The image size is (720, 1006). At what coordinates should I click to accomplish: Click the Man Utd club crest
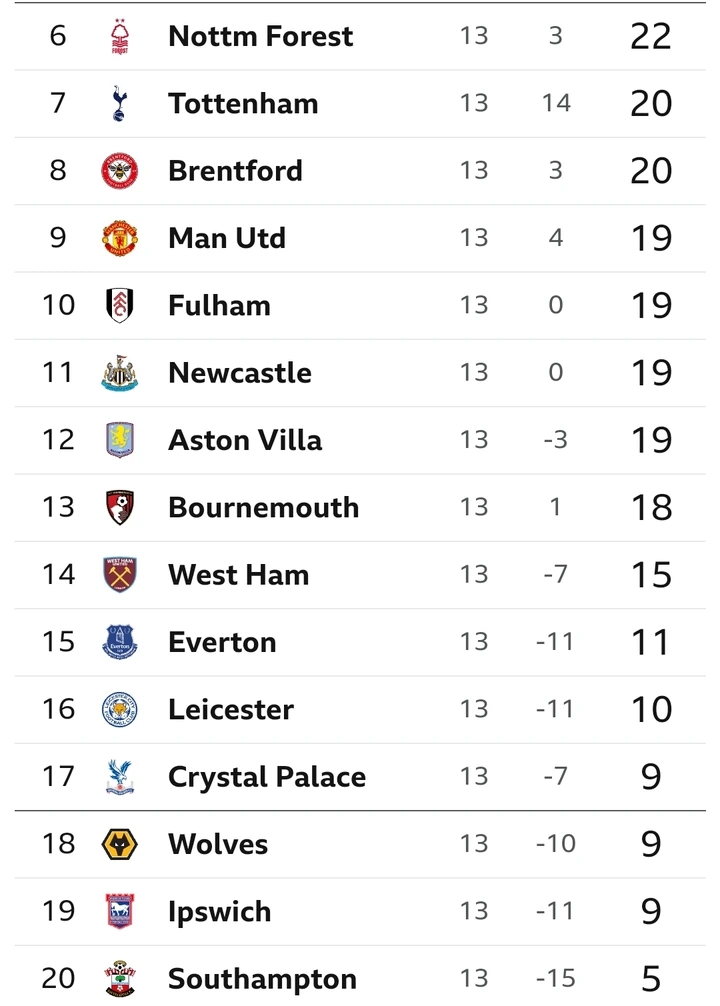[120, 238]
